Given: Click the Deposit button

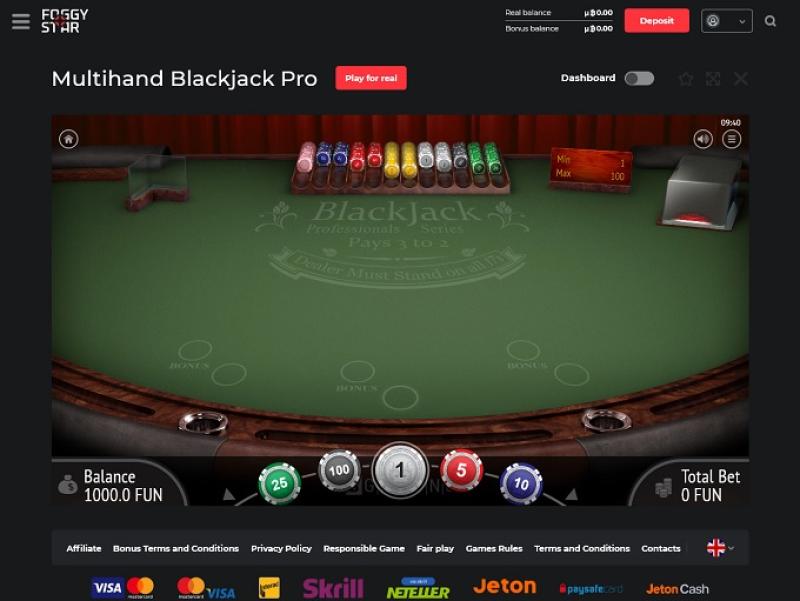Looking at the screenshot, I should [x=657, y=21].
